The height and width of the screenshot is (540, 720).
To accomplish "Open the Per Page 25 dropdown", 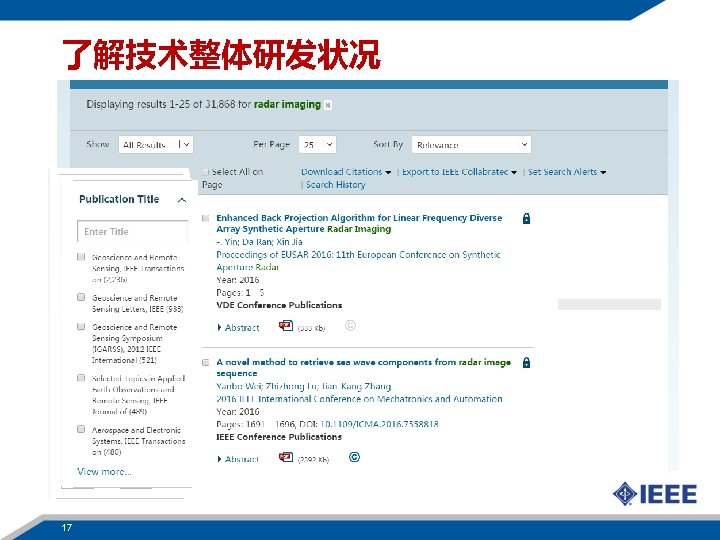I will (x=317, y=145).
